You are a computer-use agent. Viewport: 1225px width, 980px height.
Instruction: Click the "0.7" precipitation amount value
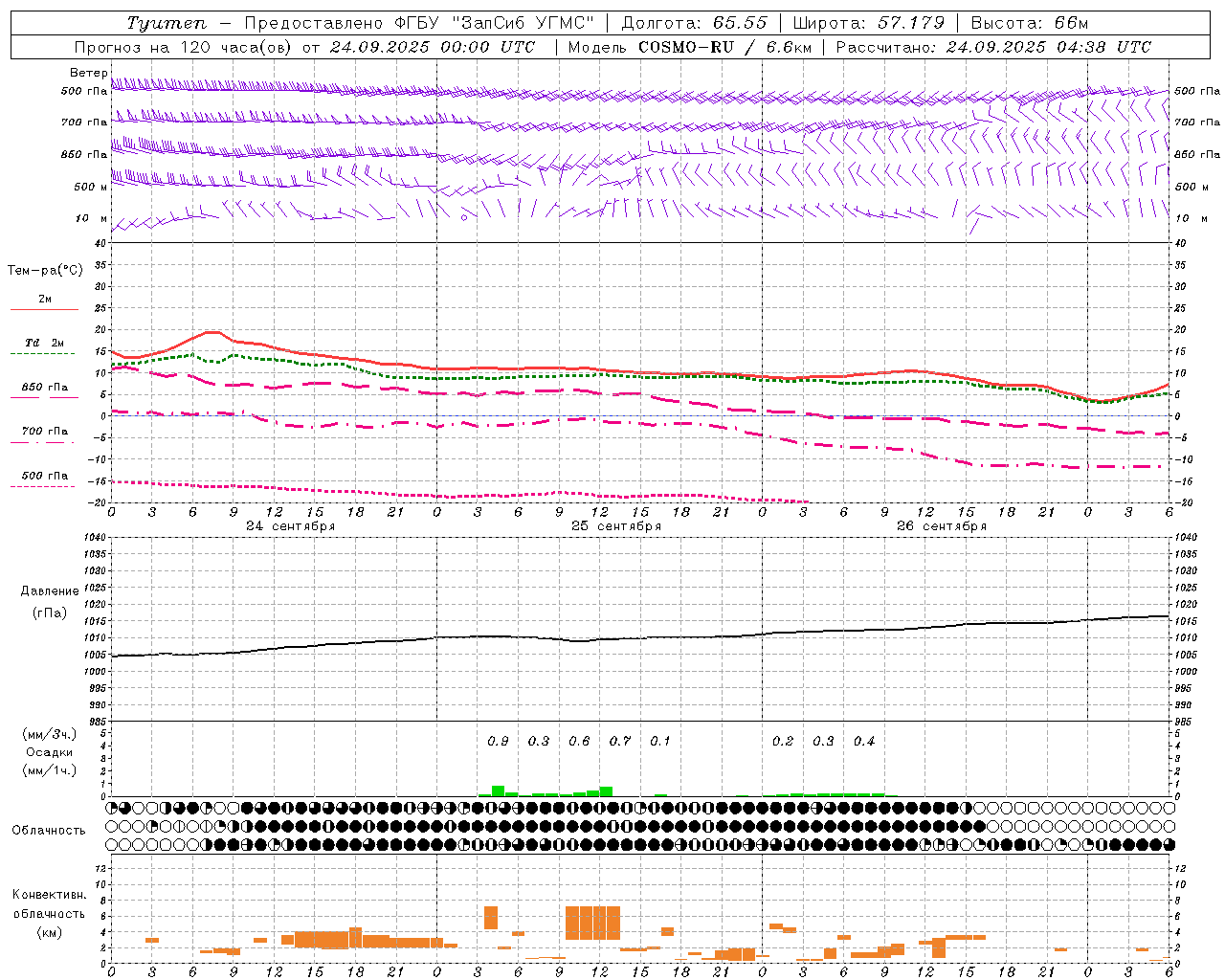620,741
